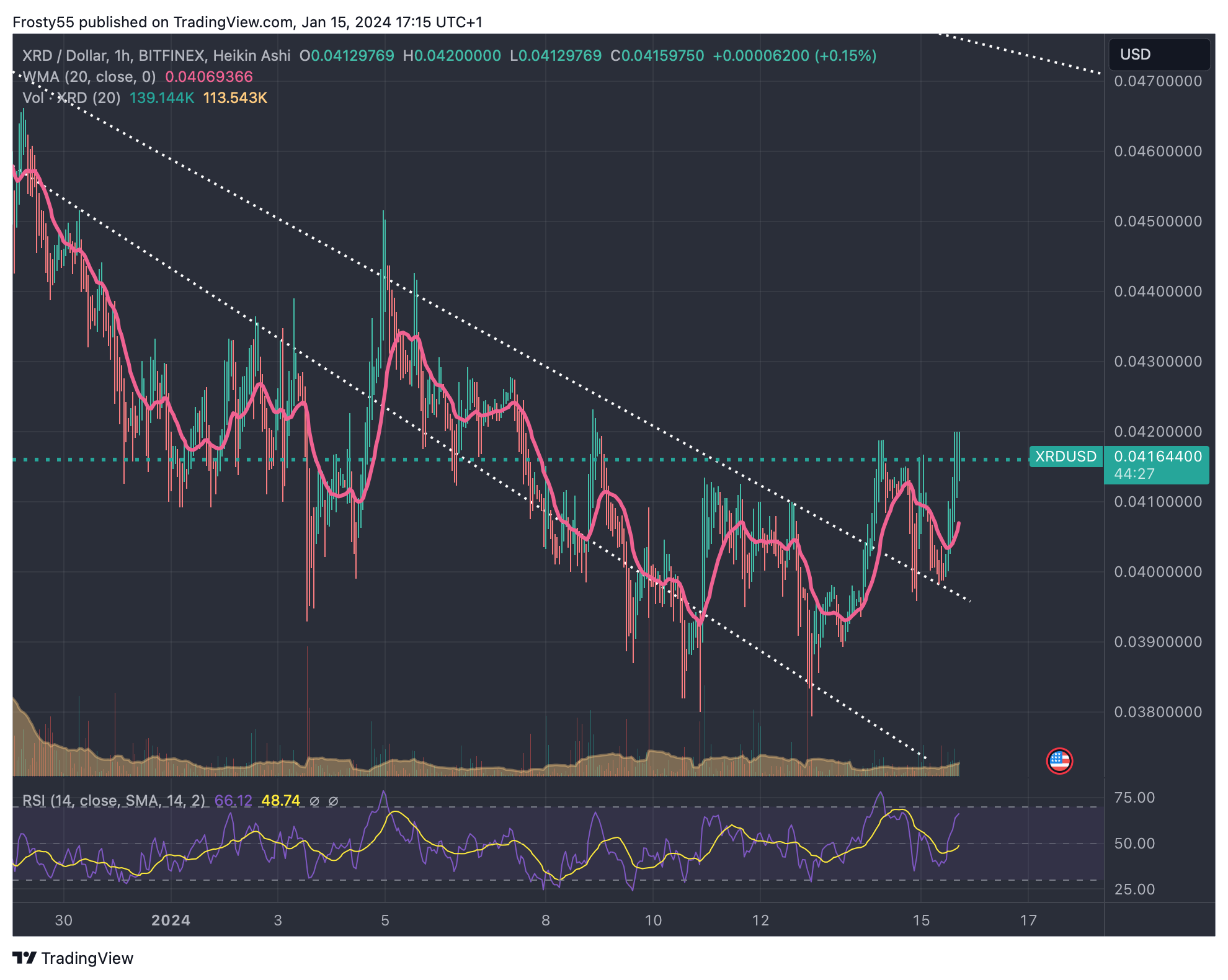Viewport: 1228px width, 980px height.
Task: Click the countdown timer 44:27
Action: click(x=1134, y=474)
